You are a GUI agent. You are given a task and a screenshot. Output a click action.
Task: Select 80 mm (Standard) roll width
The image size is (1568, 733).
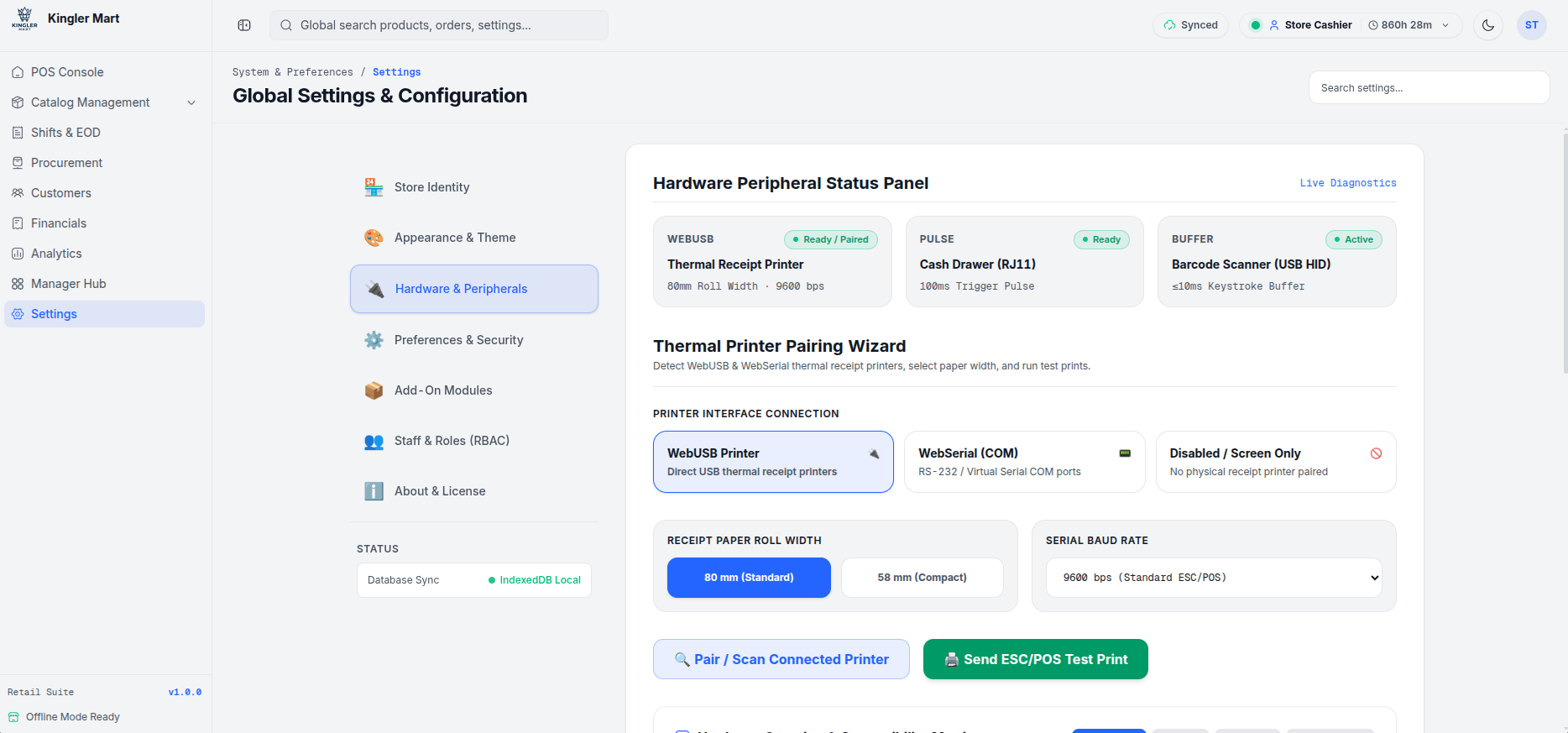[x=749, y=578]
